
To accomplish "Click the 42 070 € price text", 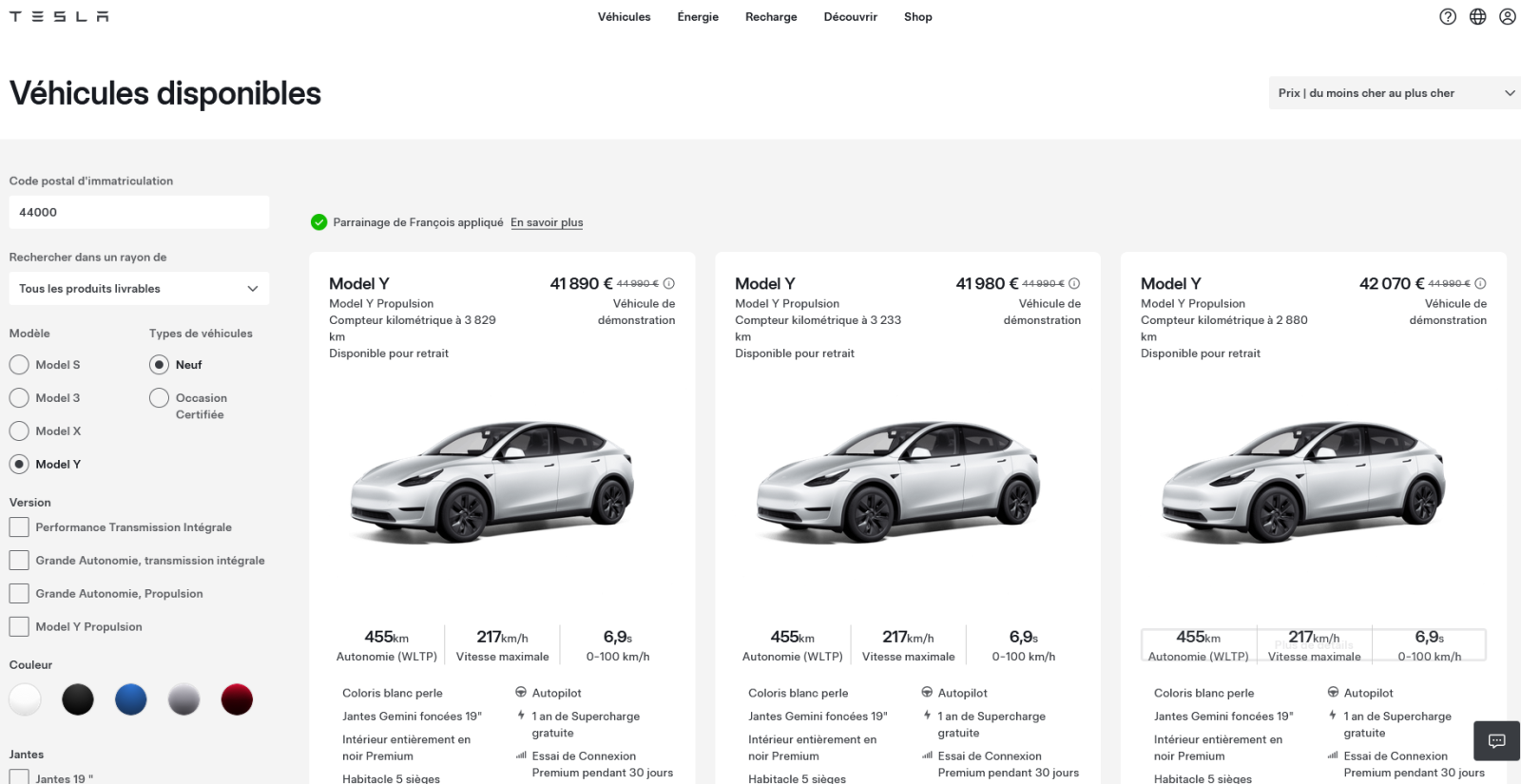I will tap(1393, 283).
